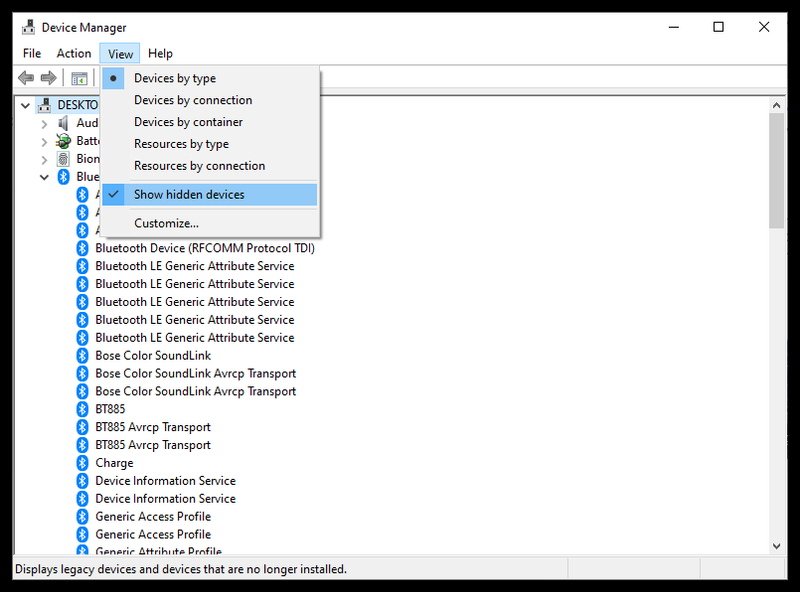Screen dimensions: 800x592
Task: Click the Back arrow toolbar icon
Action: [x=26, y=78]
